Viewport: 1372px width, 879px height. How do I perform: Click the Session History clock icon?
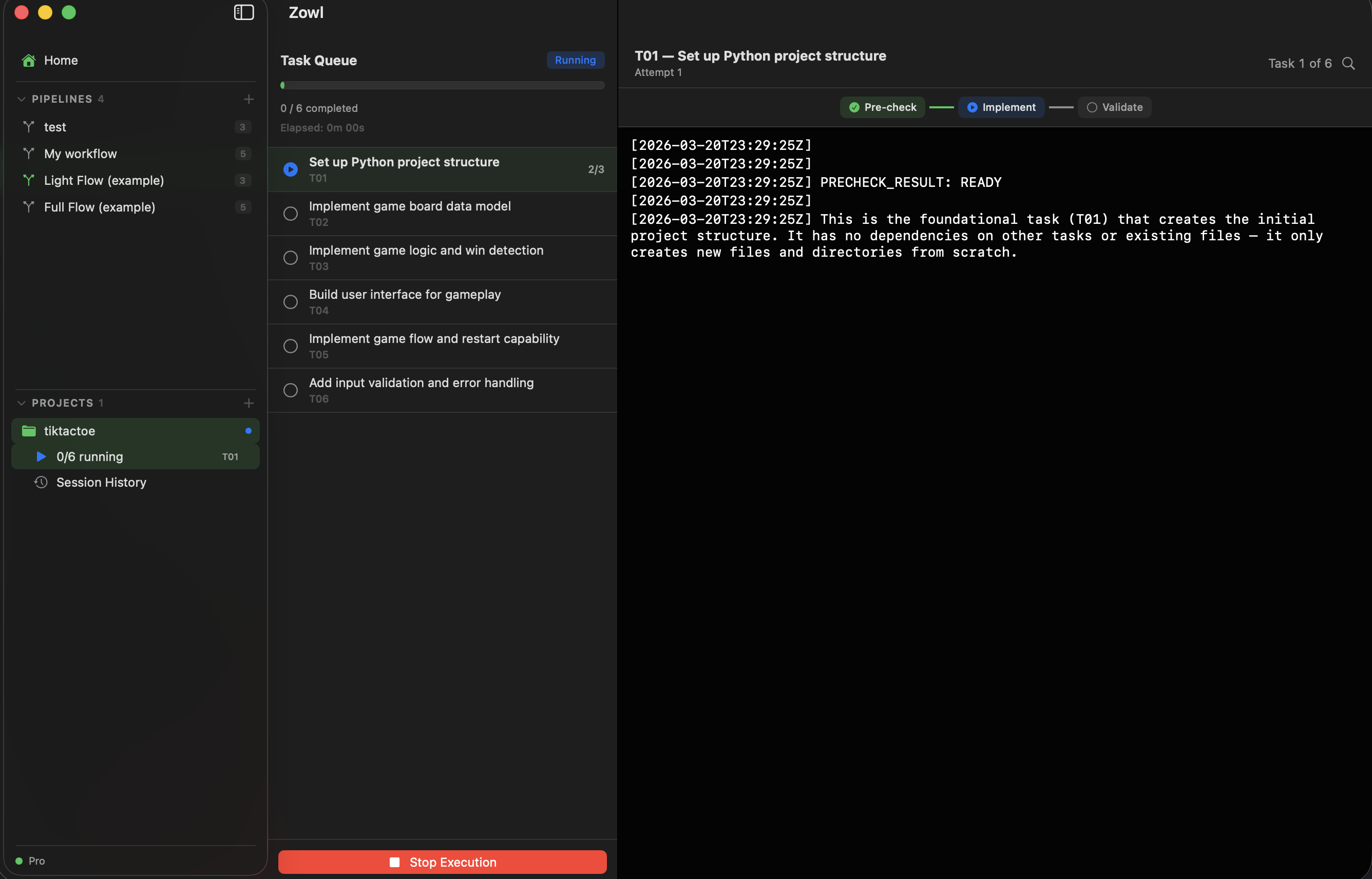tap(41, 482)
